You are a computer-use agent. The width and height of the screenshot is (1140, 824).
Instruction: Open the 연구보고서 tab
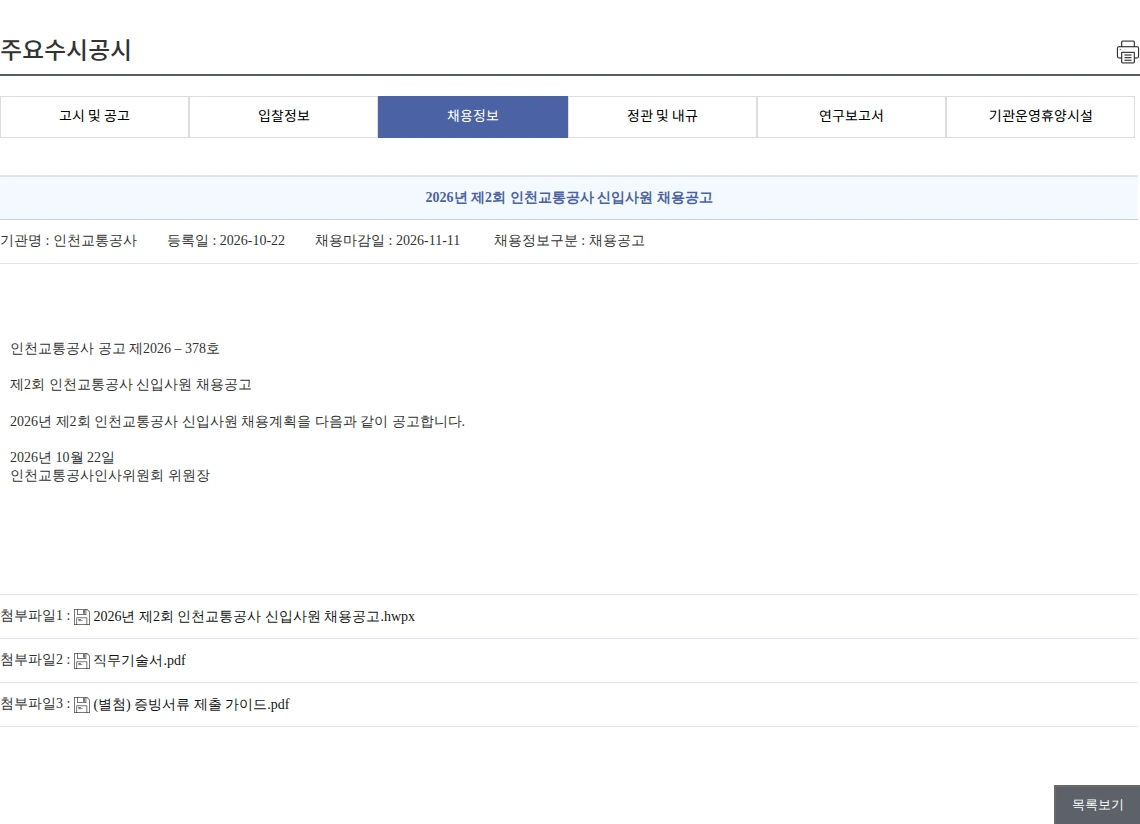(x=851, y=116)
